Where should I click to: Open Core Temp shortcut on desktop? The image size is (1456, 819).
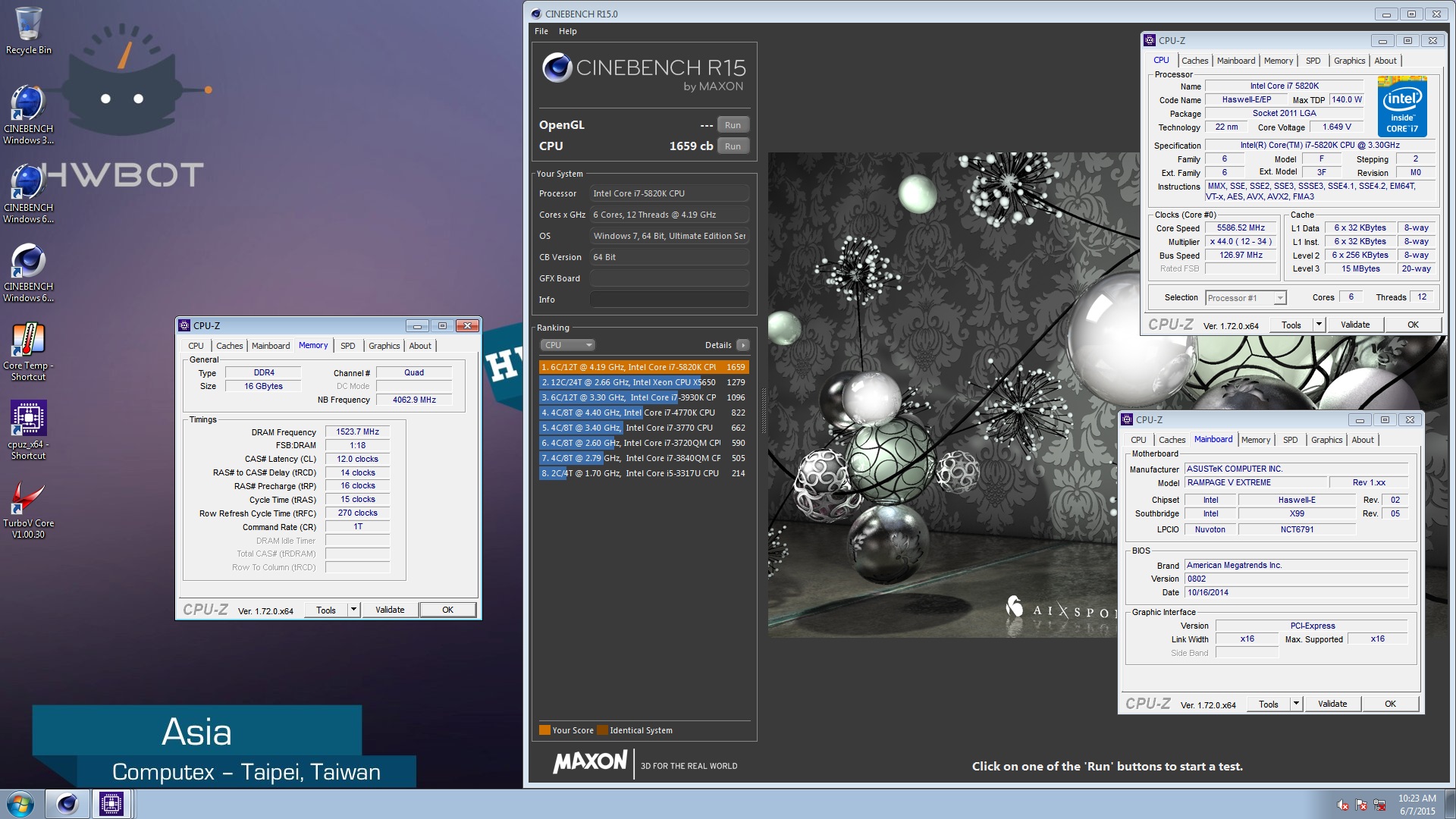pos(28,350)
